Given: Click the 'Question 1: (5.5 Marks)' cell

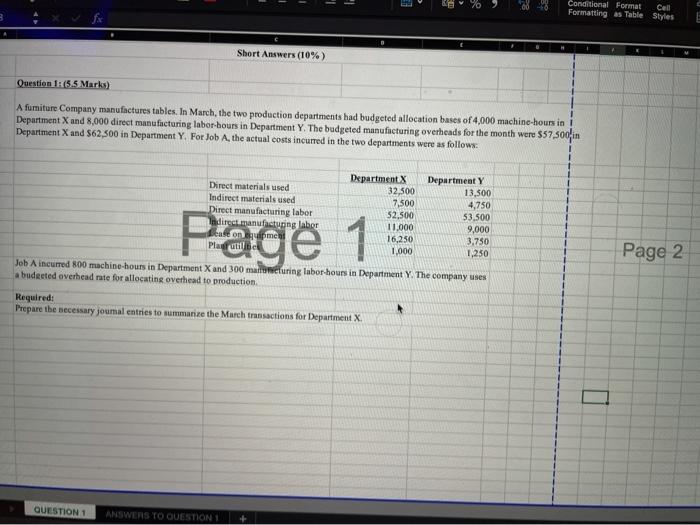Looking at the screenshot, I should tap(63, 83).
